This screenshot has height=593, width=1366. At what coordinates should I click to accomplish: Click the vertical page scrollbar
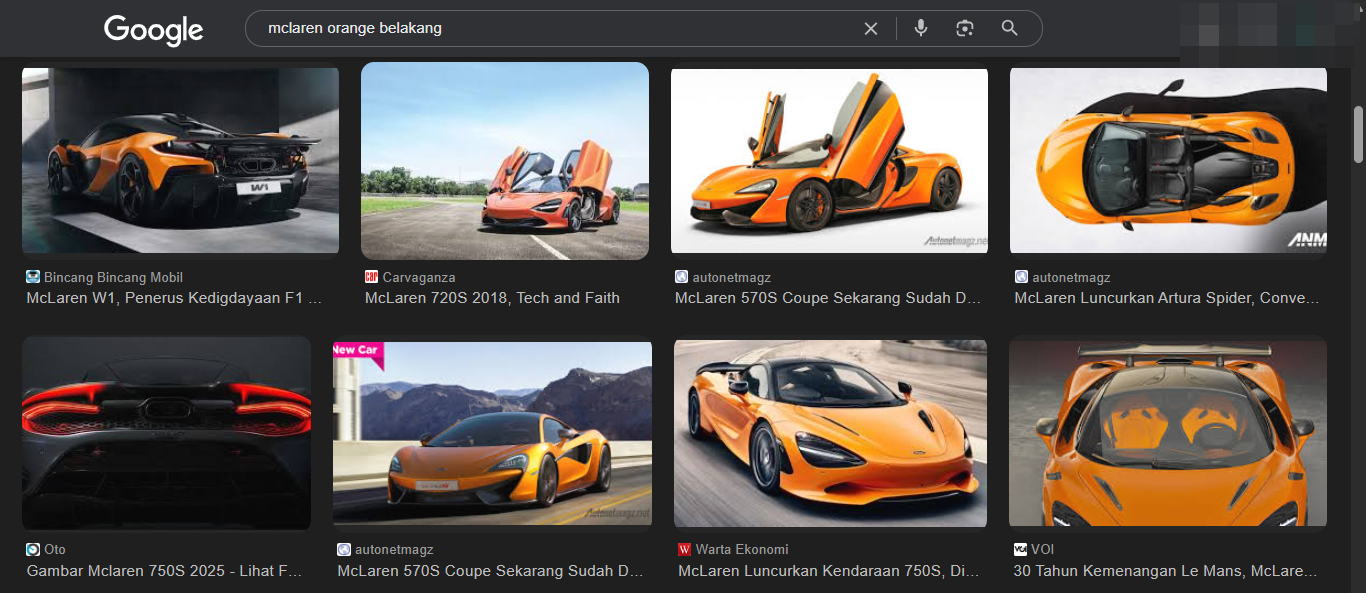coord(1358,135)
